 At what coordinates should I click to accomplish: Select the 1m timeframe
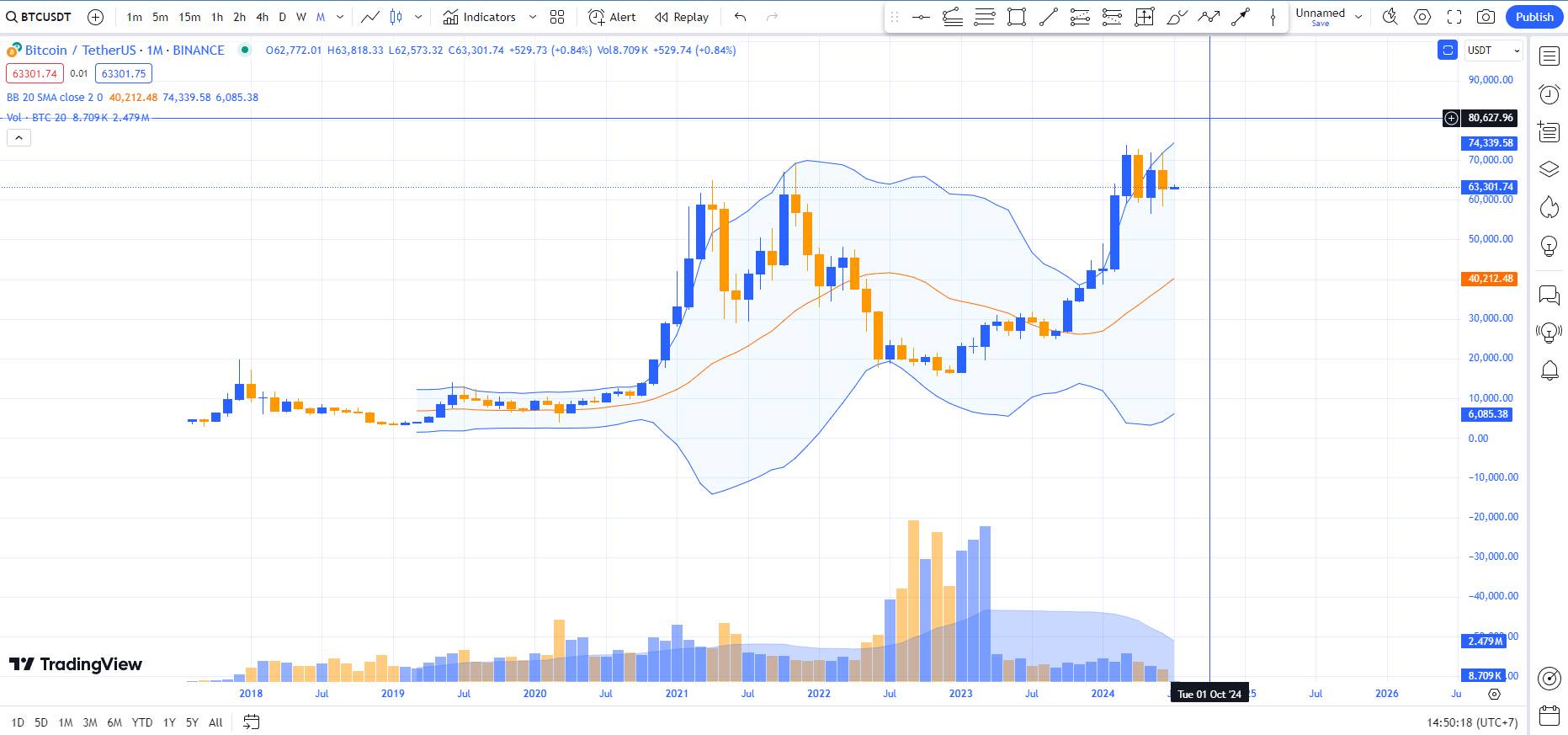[x=134, y=17]
